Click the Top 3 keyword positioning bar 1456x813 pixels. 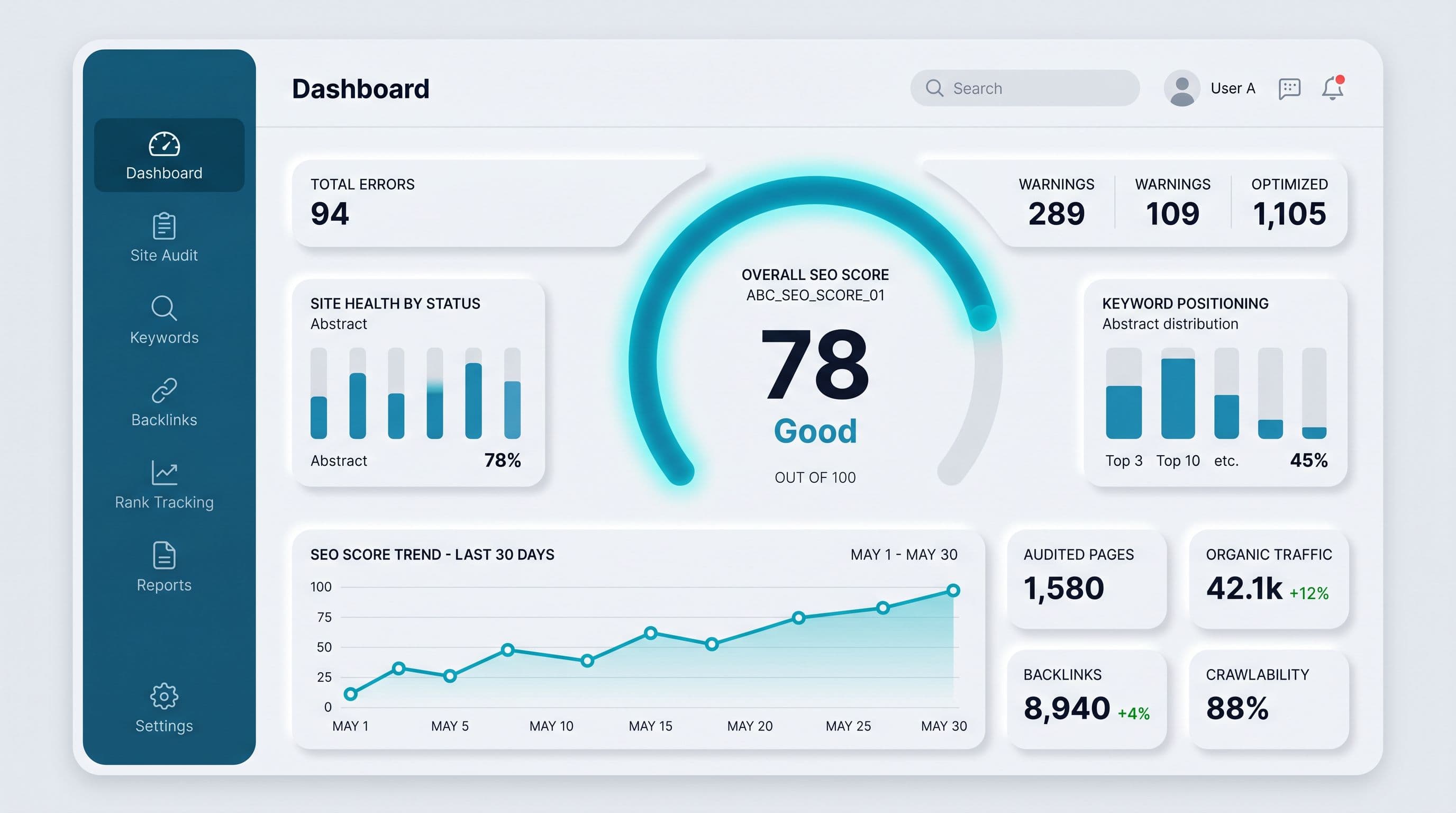[x=1124, y=412]
